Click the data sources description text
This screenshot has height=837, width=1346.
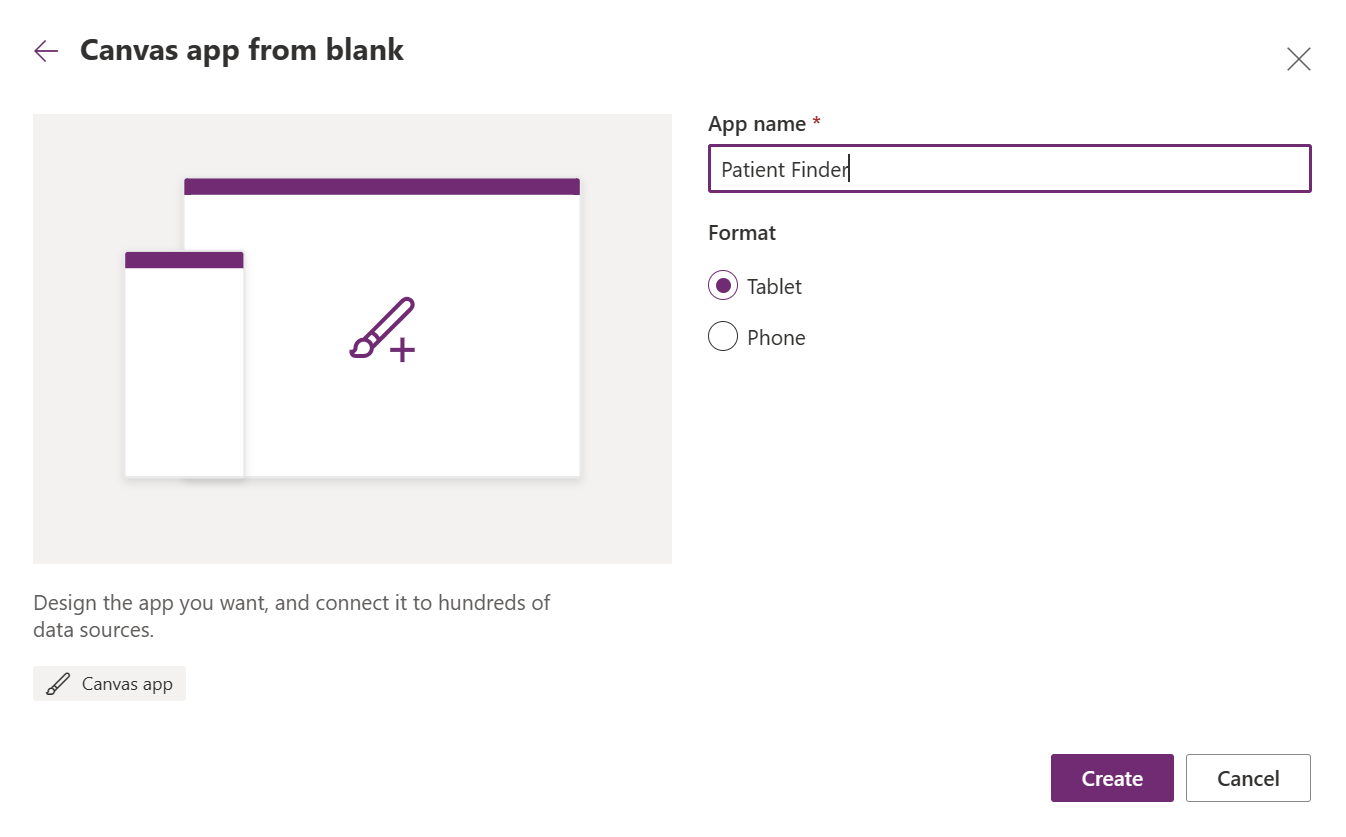click(291, 615)
